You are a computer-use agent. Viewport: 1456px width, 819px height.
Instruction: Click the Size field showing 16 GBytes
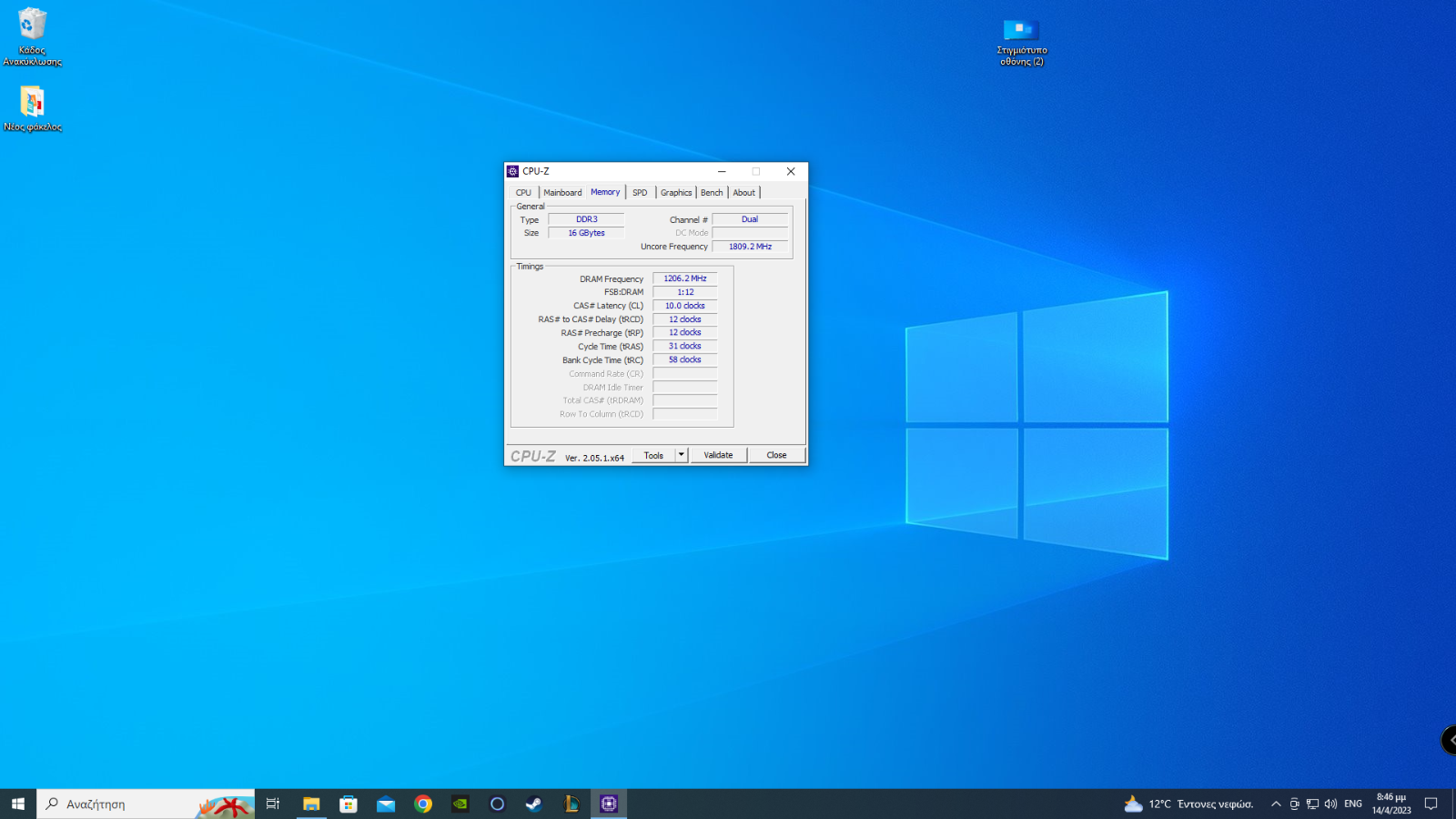click(586, 233)
